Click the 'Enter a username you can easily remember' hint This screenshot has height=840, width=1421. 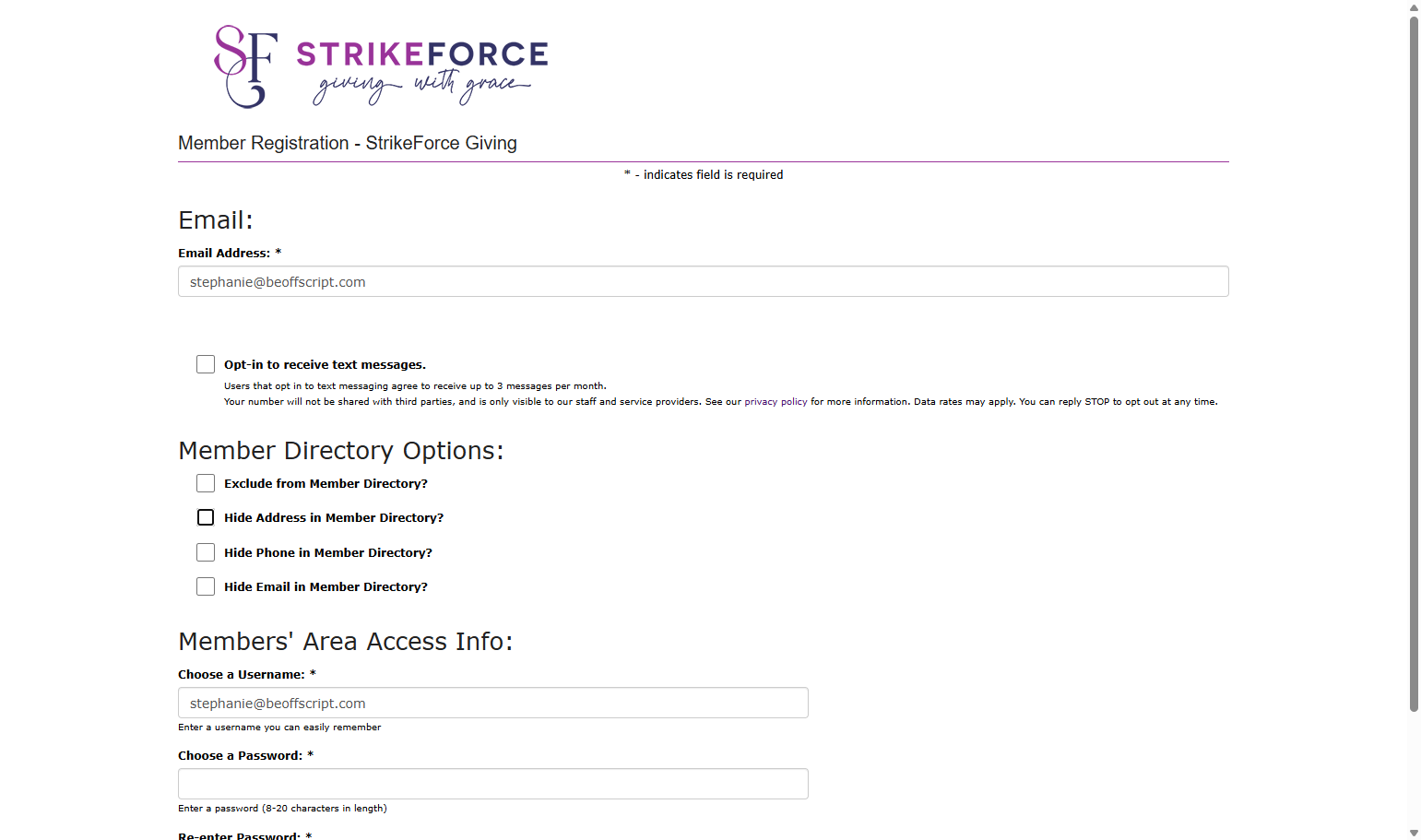(x=279, y=728)
